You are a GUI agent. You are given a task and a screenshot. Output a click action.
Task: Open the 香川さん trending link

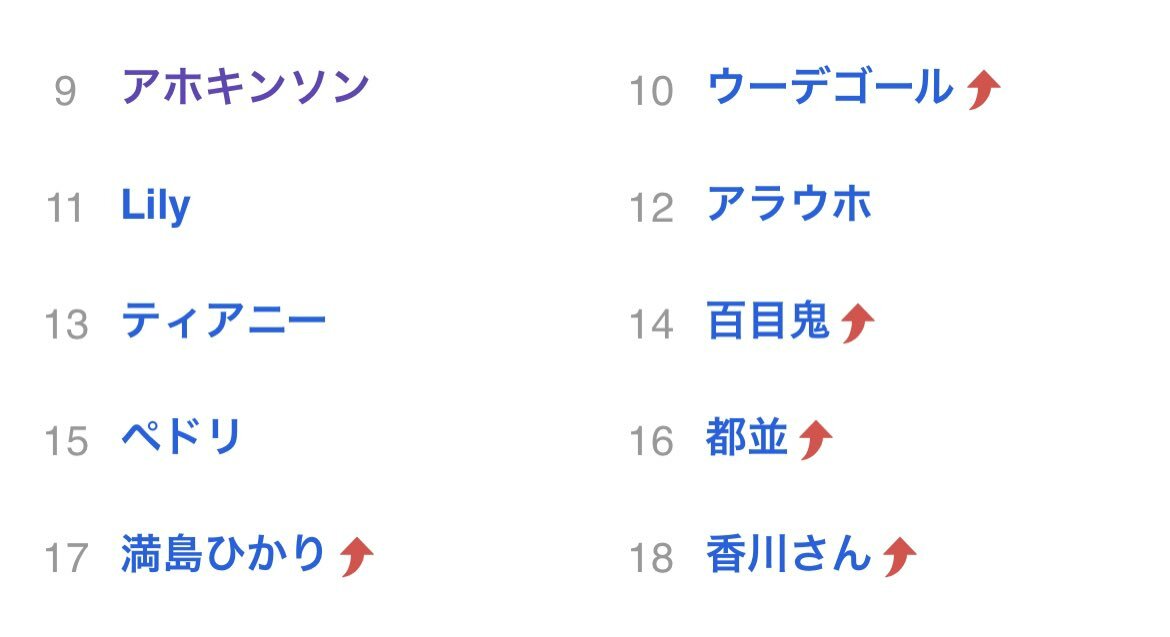pos(789,553)
